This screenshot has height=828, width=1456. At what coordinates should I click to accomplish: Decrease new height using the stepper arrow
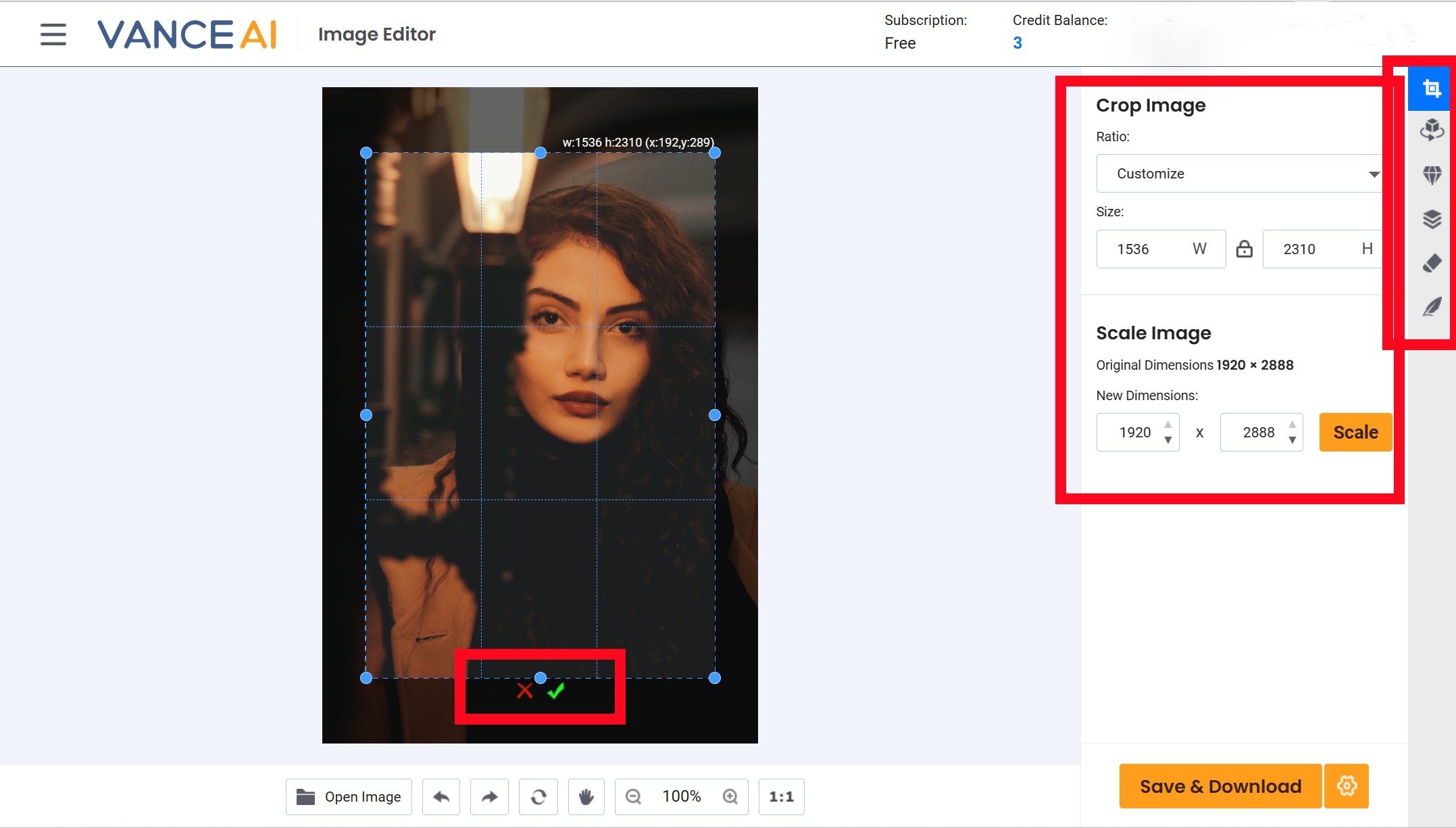1291,439
